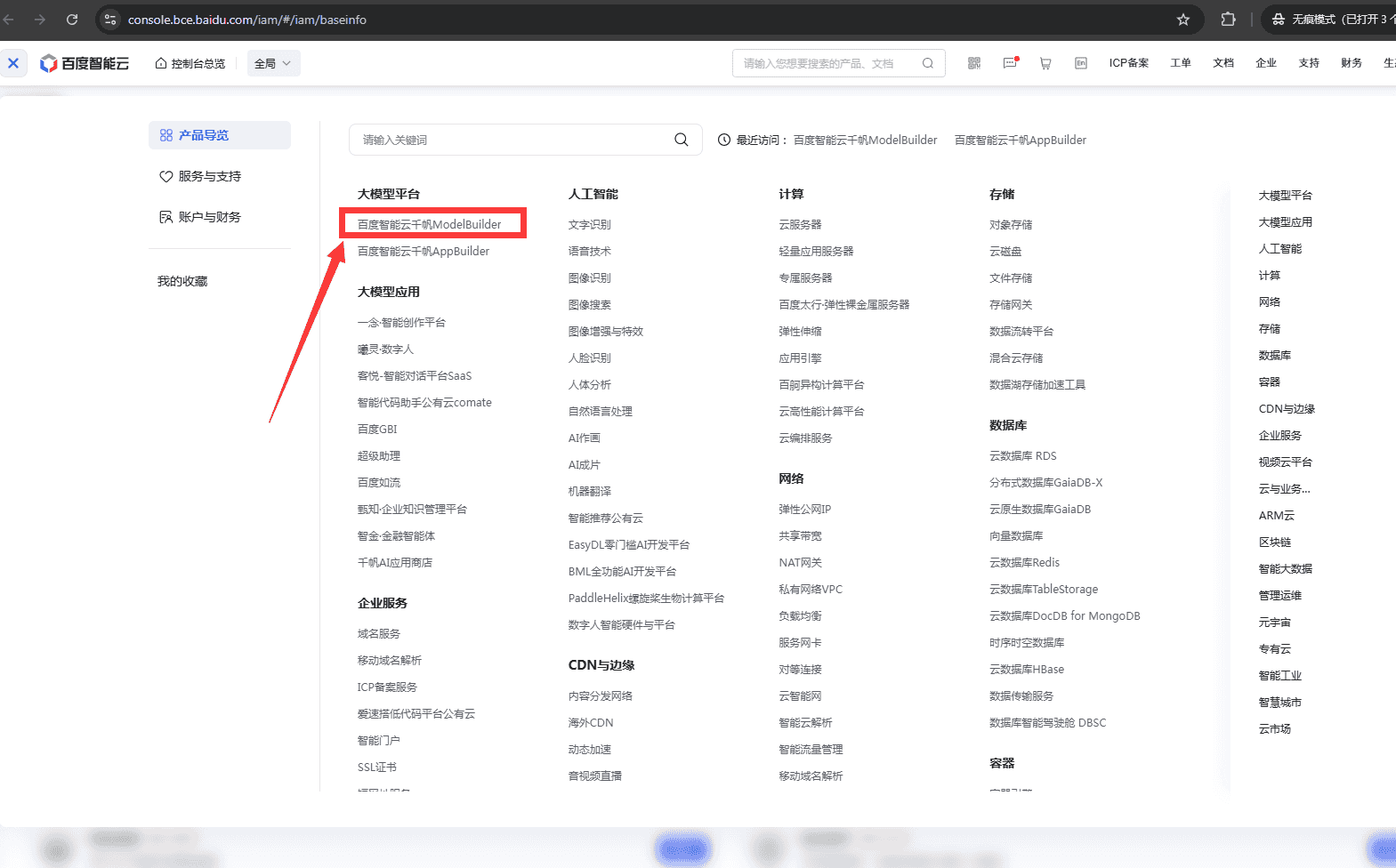Open 客悦-智能对话平台SaaS
The height and width of the screenshot is (868, 1396).
pyautogui.click(x=415, y=375)
